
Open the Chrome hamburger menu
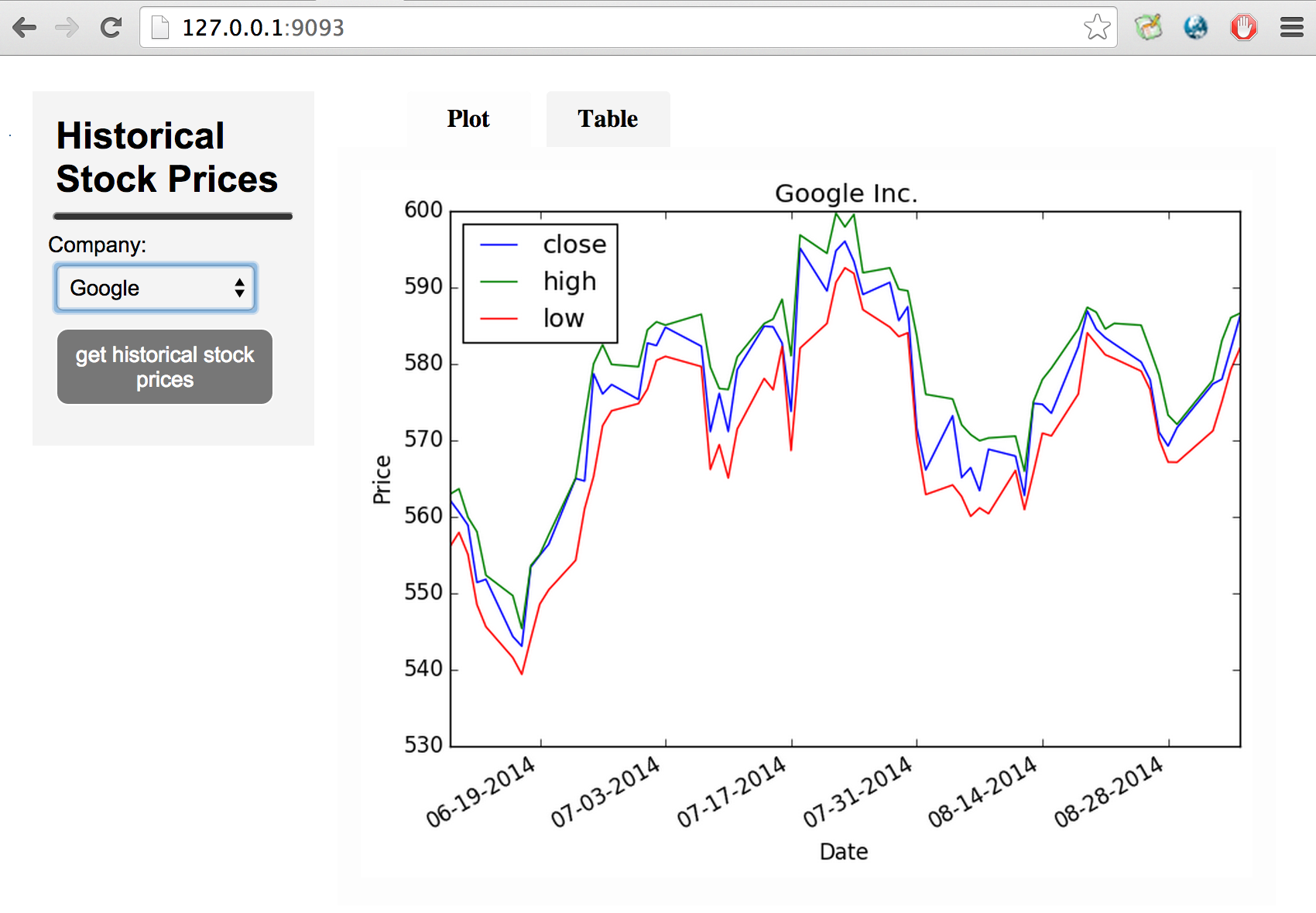click(1291, 28)
